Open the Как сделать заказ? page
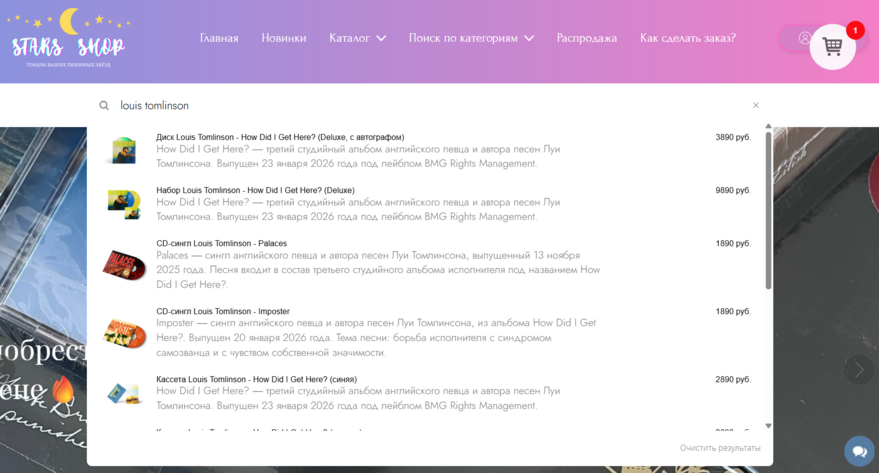Screen dimensions: 879x473 (x=688, y=38)
